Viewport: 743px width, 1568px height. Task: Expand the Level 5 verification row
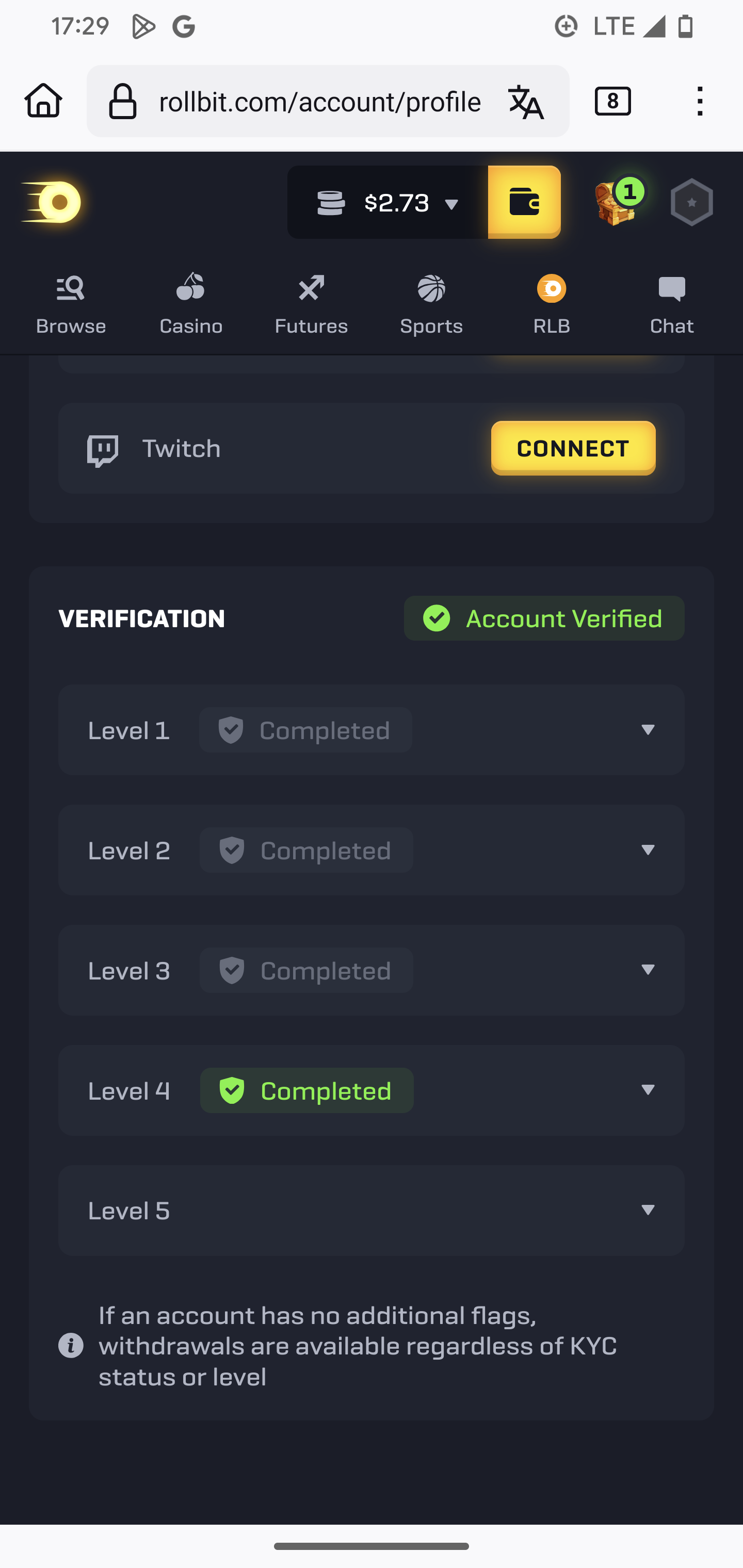648,1211
